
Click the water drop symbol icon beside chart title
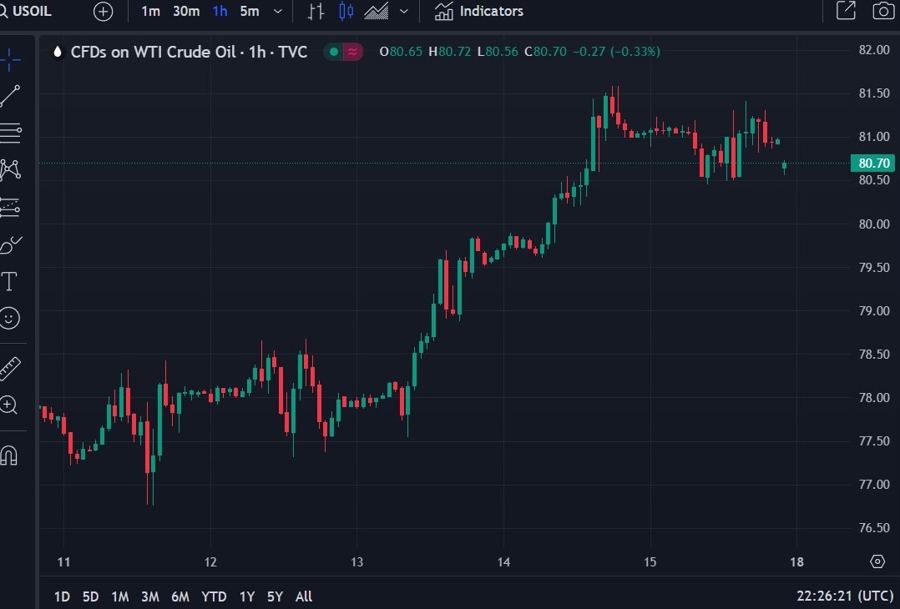click(x=57, y=52)
